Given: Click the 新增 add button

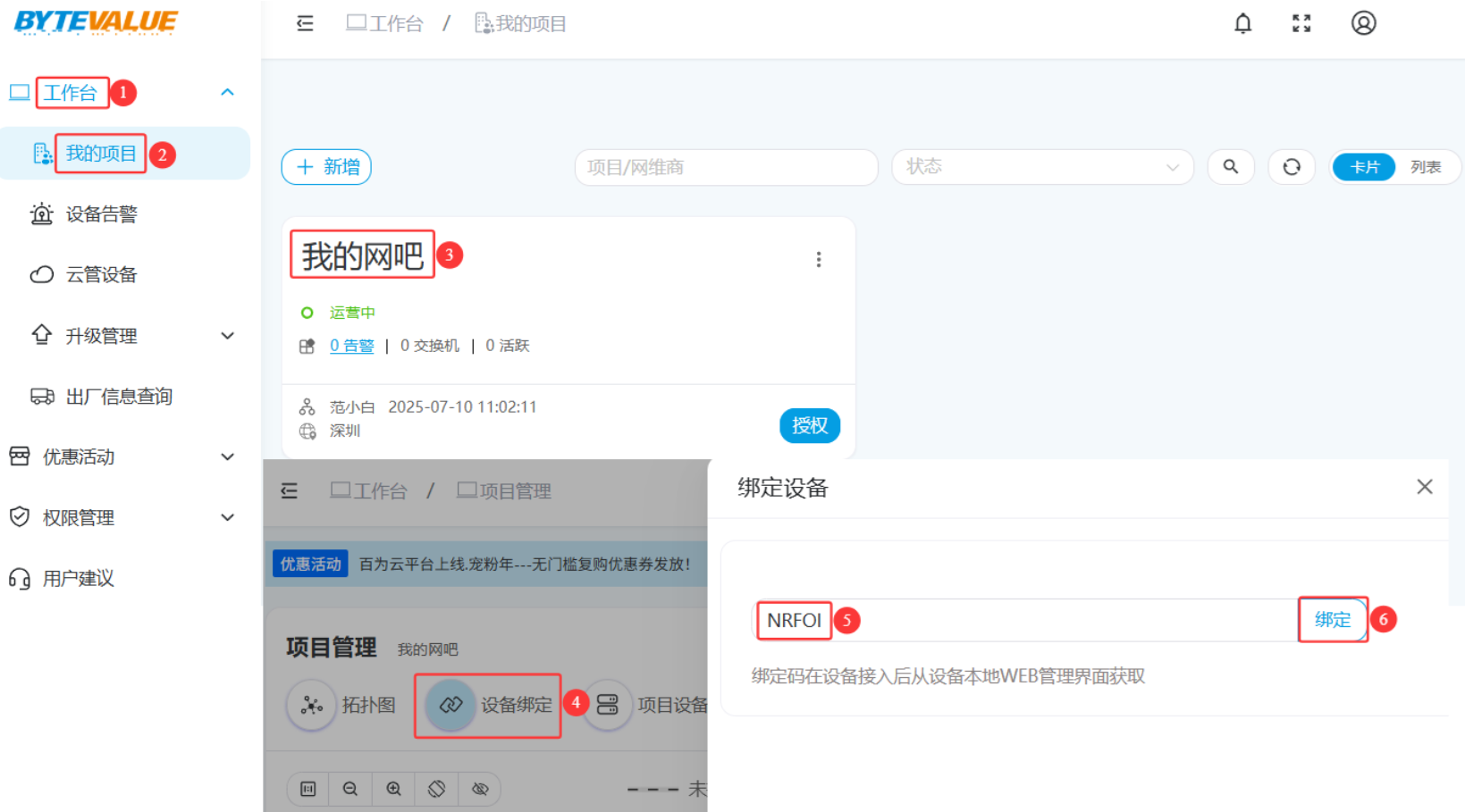Looking at the screenshot, I should pos(326,167).
